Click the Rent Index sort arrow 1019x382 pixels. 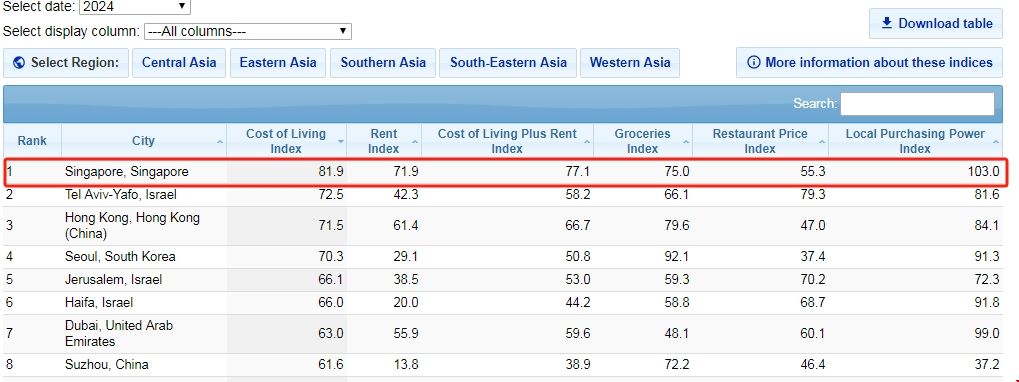tap(415, 142)
